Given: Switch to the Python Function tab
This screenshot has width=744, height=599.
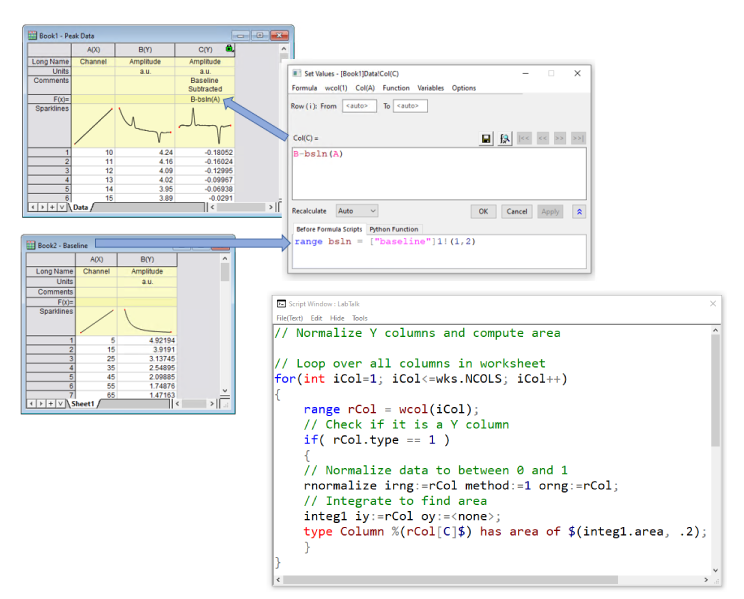Looking at the screenshot, I should pos(394,229).
